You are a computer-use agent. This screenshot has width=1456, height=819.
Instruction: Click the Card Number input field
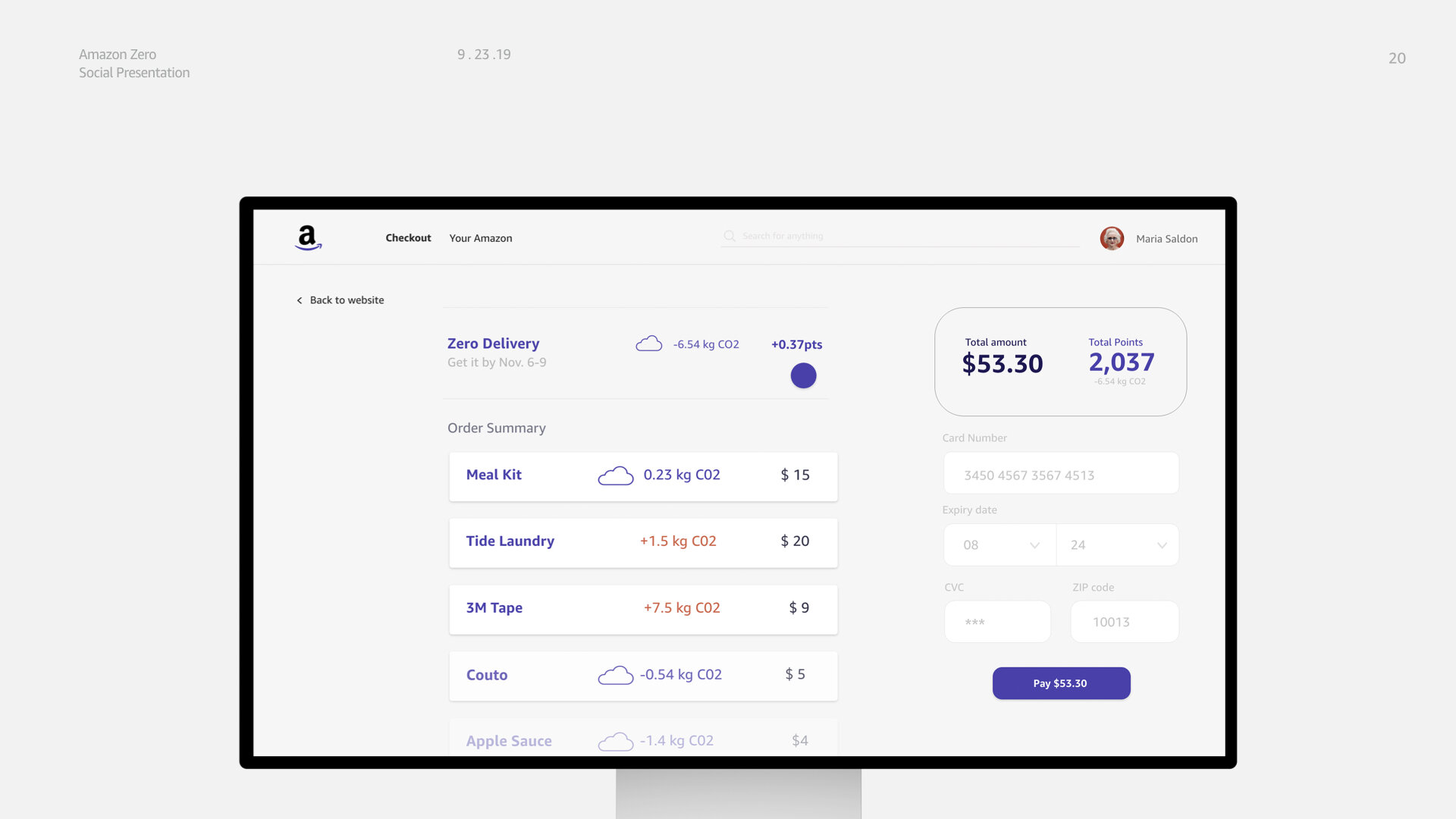coord(1060,475)
